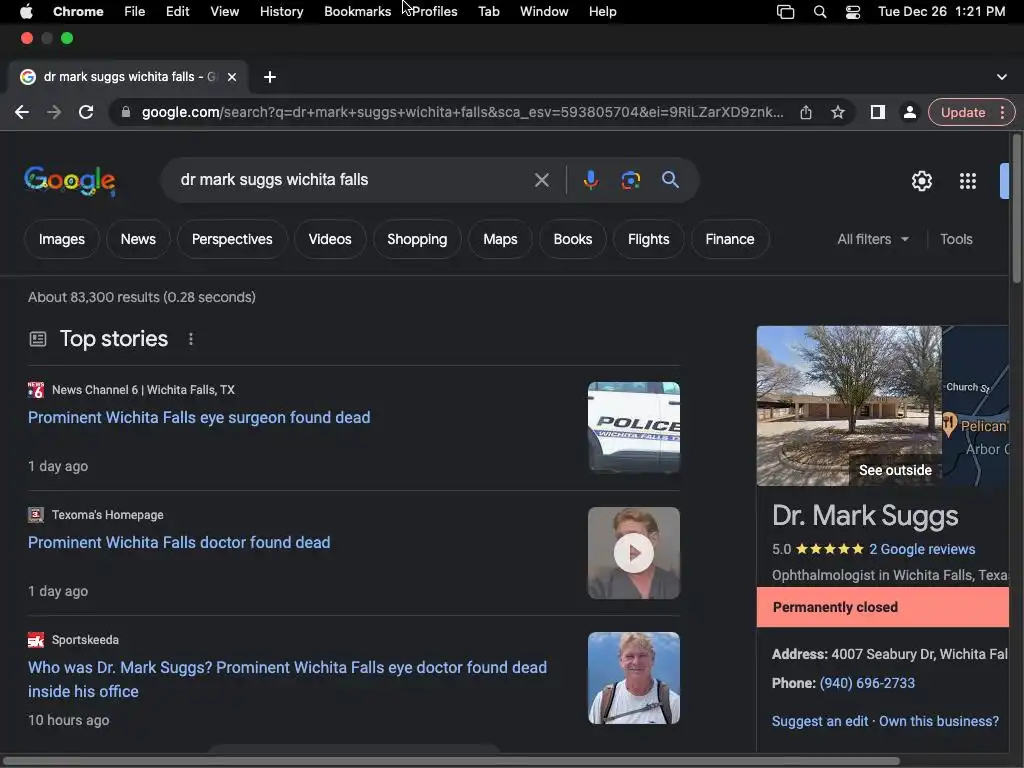Call the phone number (940) 696-2733
The height and width of the screenshot is (768, 1024).
[867, 683]
